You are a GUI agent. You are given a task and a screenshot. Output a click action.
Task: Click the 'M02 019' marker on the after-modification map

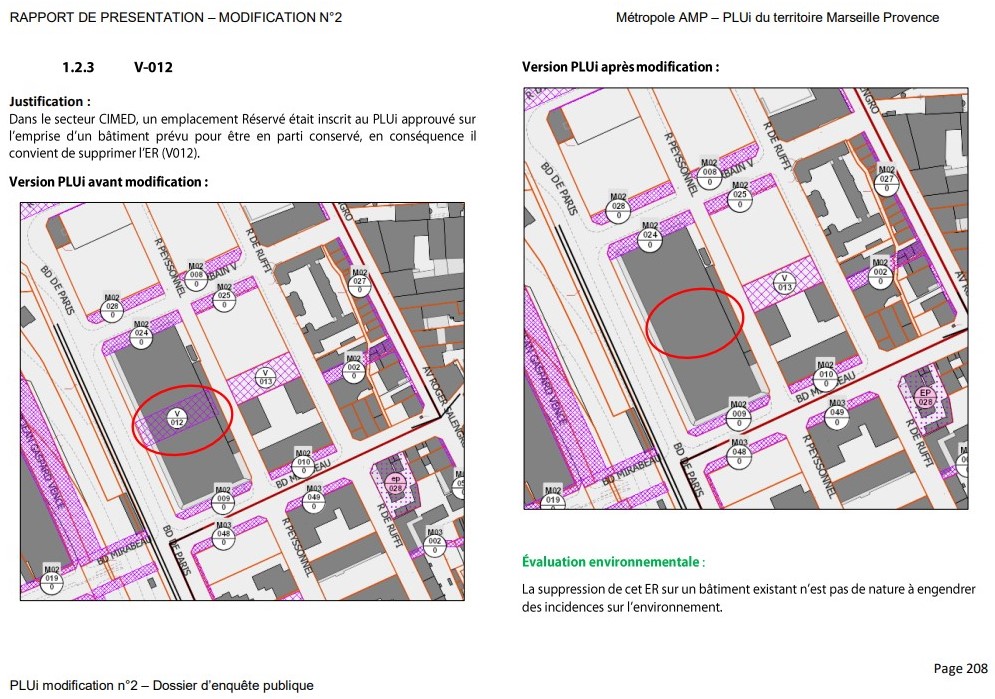pos(553,499)
